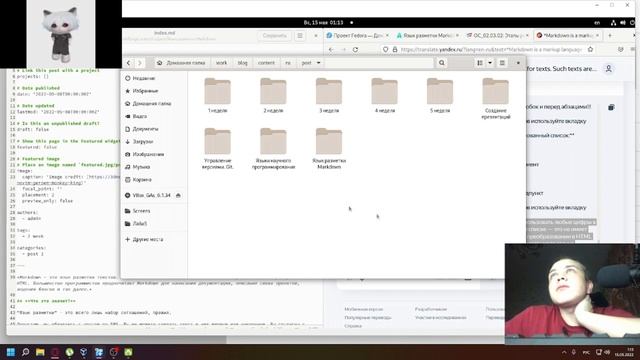Open File Explorer from the Windows taskbar
Image resolution: width=640 pixels, height=360 pixels.
40,352
